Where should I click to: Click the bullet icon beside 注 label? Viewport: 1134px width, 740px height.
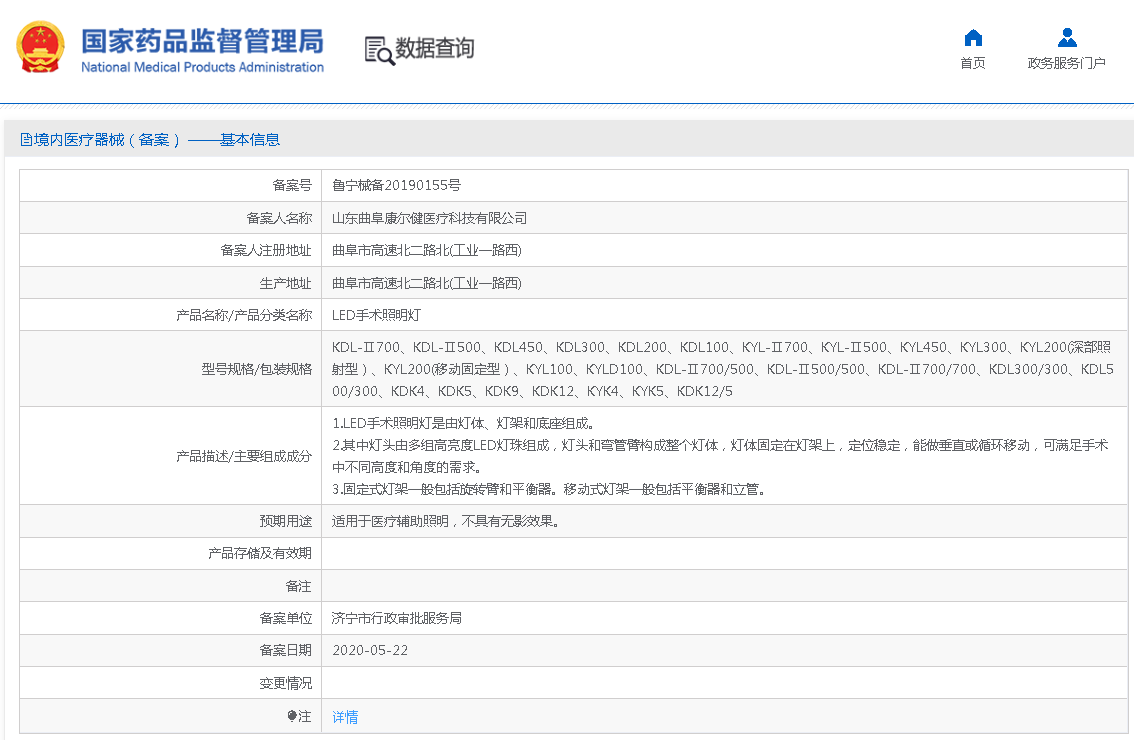pos(292,716)
